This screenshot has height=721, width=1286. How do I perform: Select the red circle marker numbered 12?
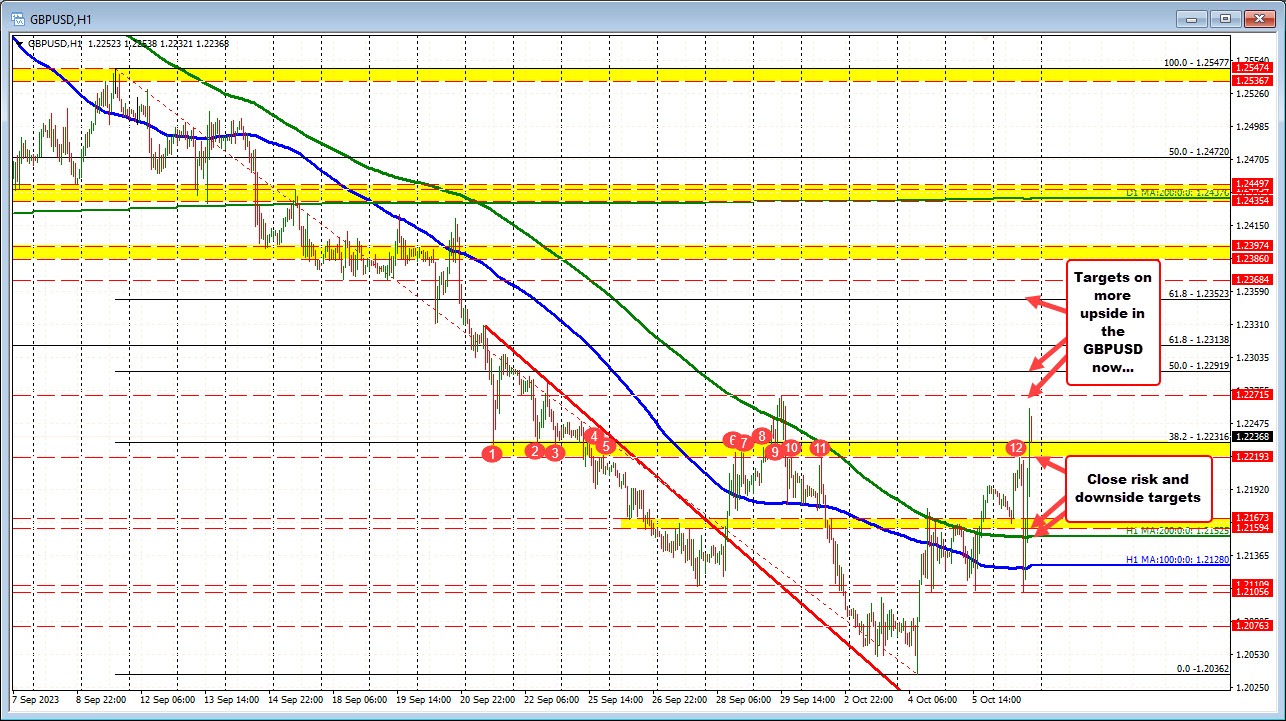tap(1016, 446)
